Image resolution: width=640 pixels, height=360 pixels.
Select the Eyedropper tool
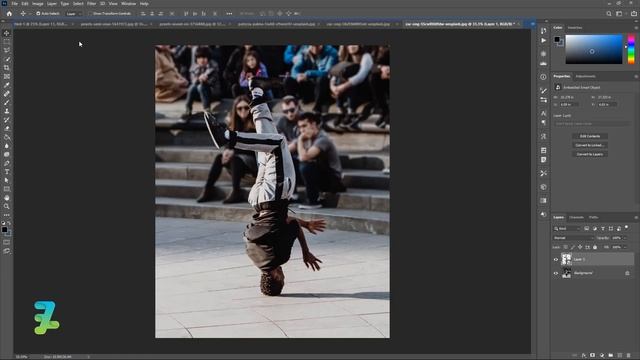[7, 85]
